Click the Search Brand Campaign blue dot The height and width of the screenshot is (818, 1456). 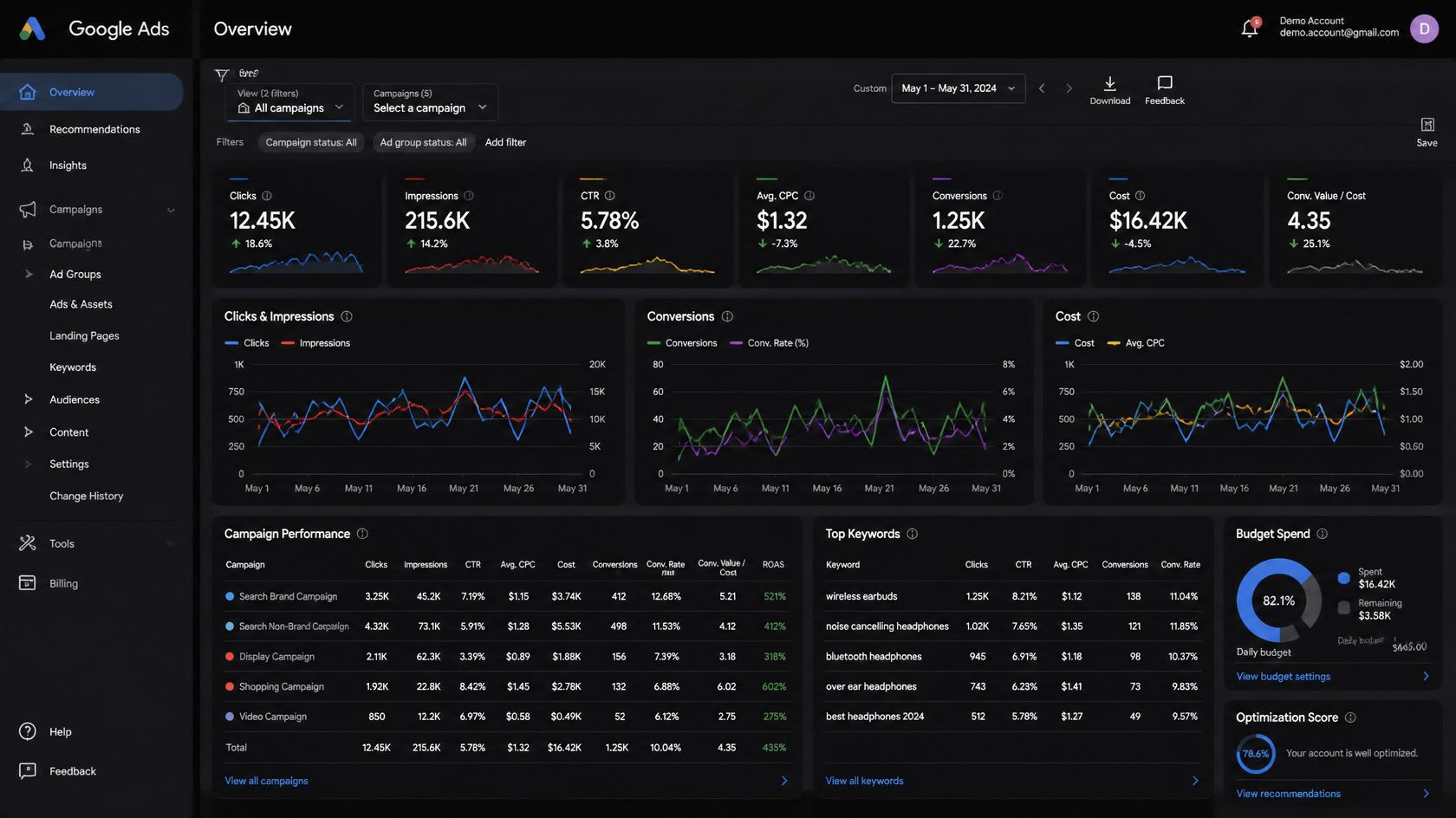[x=230, y=596]
